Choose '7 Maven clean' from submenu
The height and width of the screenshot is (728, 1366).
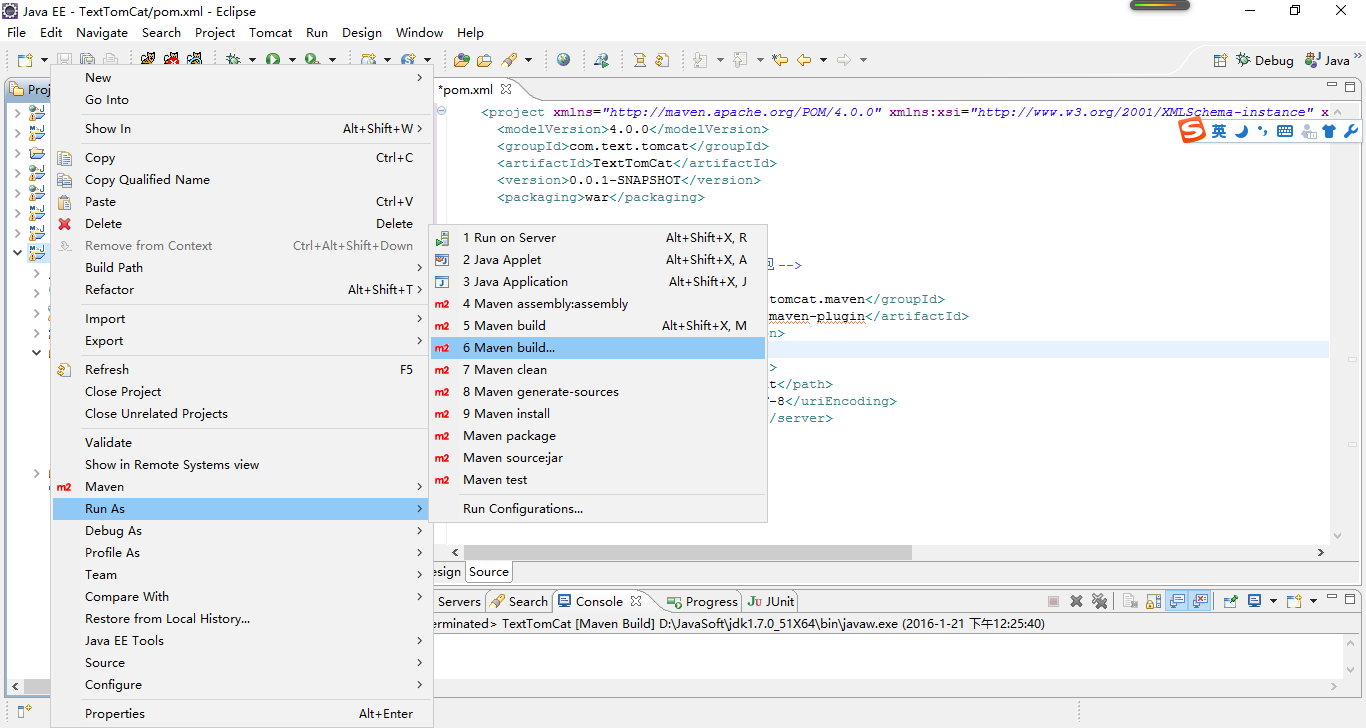(598, 370)
